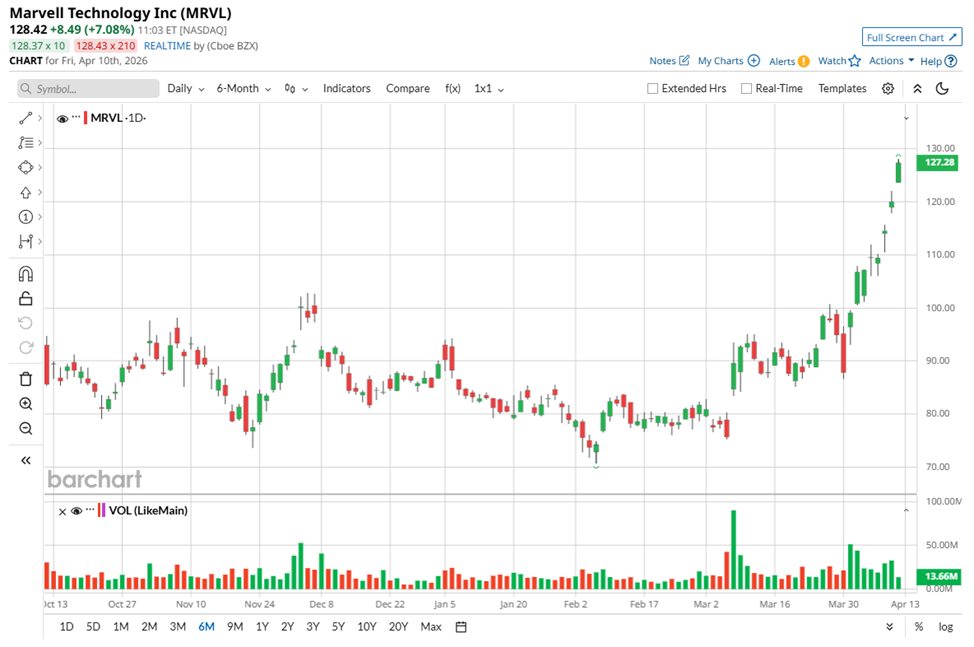Open the Compare menu

point(407,89)
